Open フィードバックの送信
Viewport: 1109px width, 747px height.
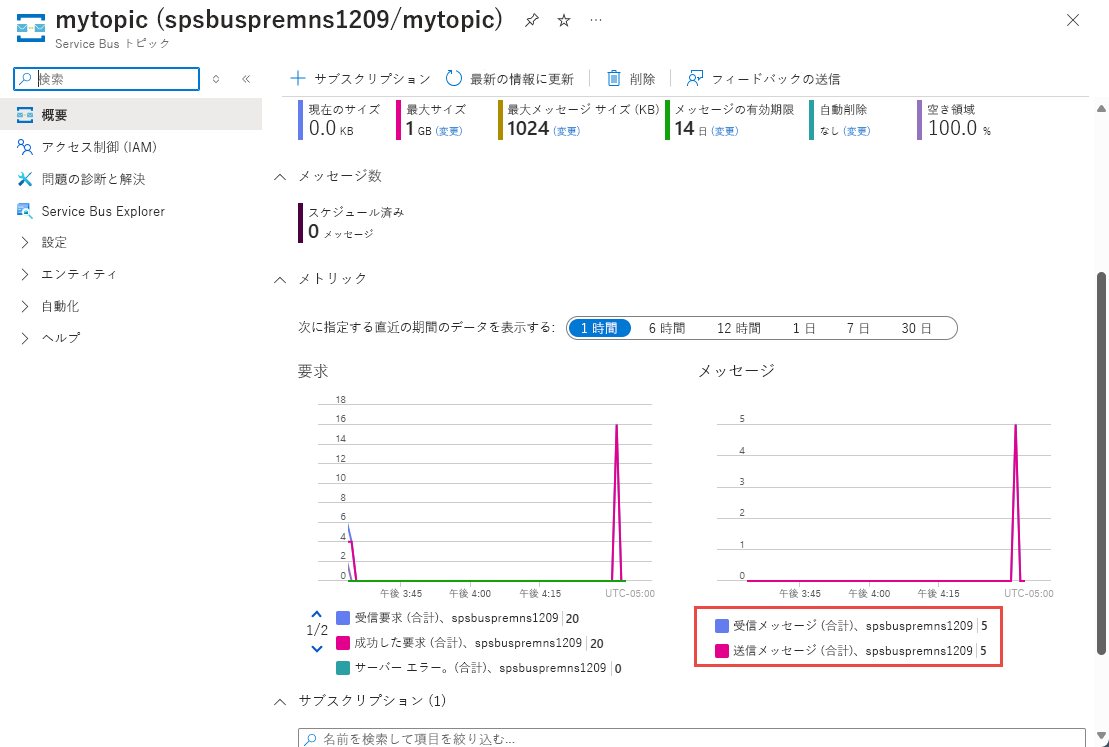pyautogui.click(x=764, y=79)
